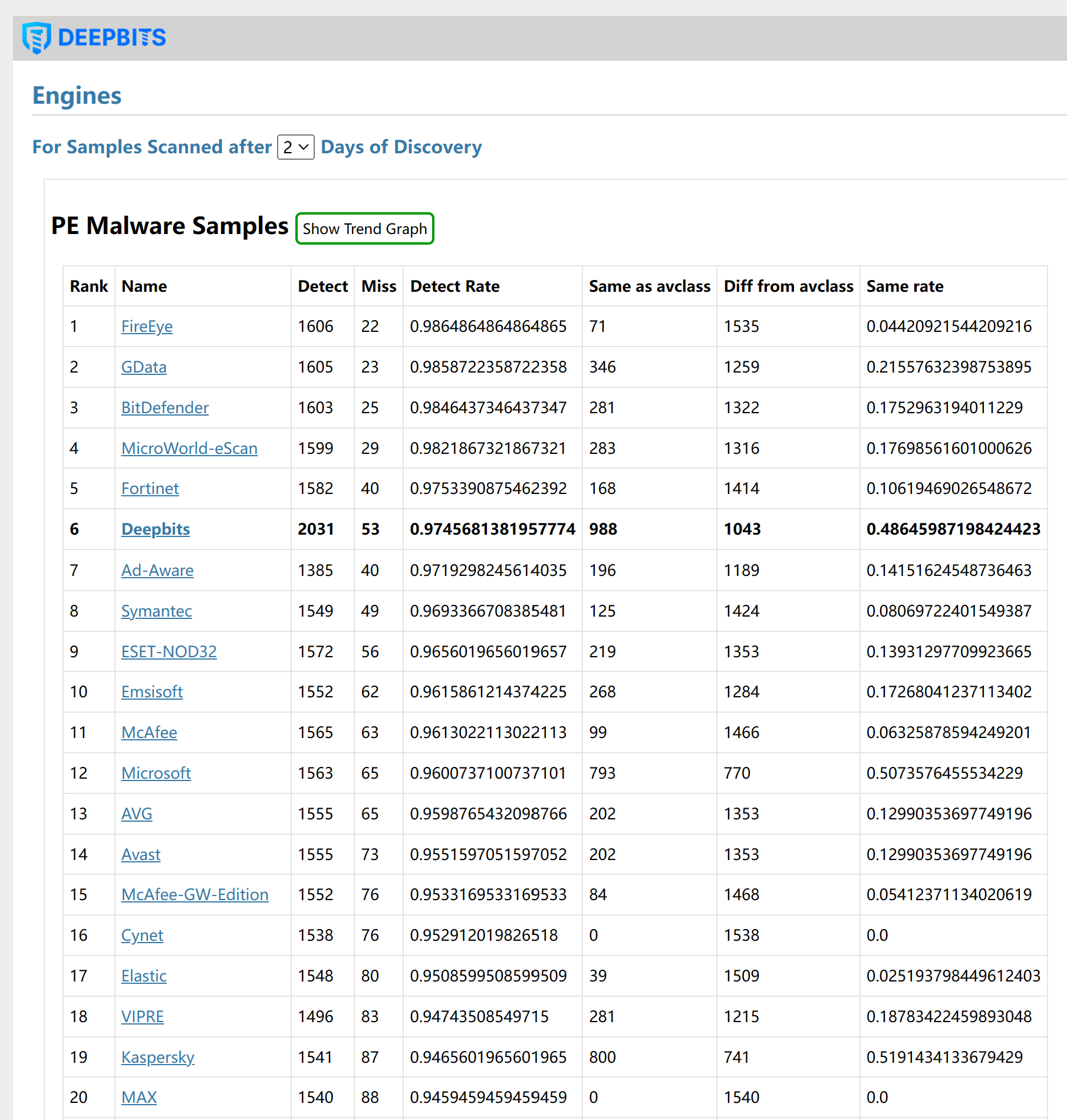This screenshot has width=1067, height=1120.
Task: Open the Symantec engine link
Action: [x=156, y=611]
